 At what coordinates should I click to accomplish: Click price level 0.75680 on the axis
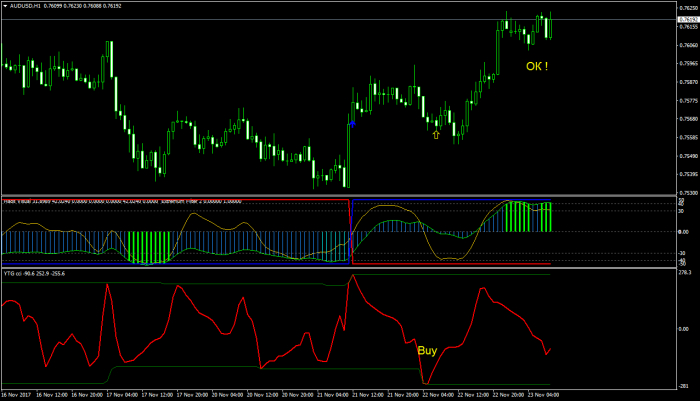point(689,119)
